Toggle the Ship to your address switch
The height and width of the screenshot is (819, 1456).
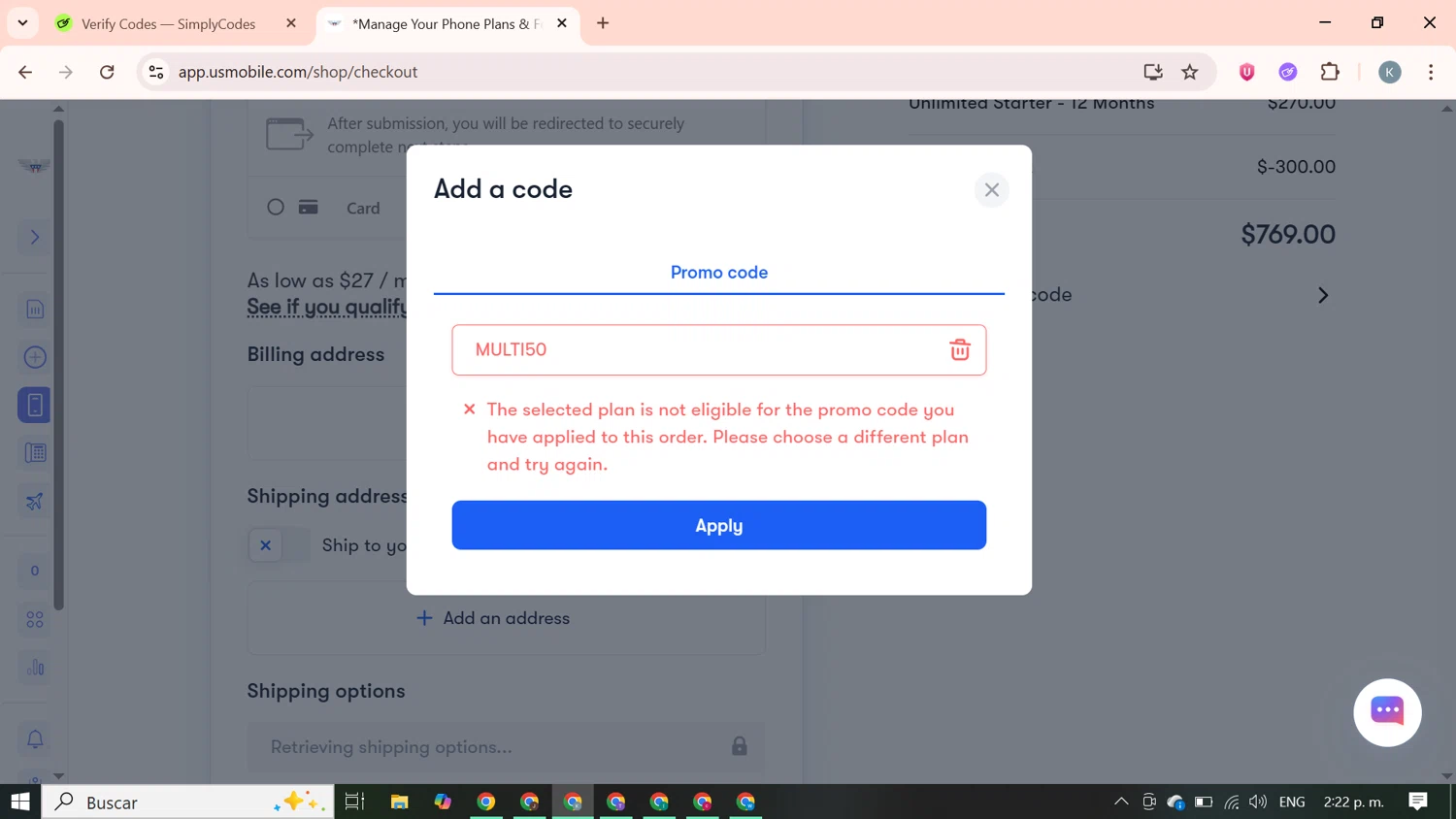click(279, 545)
